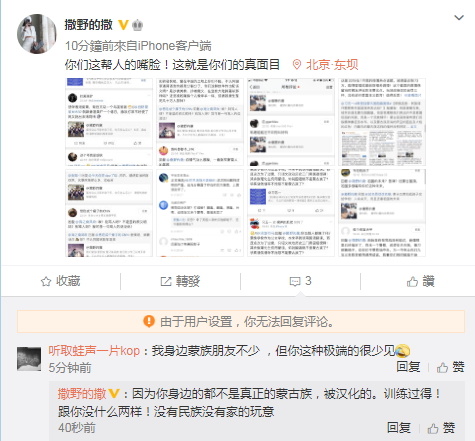475x441 pixels.
Task: Open 撒野的撒 profile from post header
Action: [x=89, y=25]
